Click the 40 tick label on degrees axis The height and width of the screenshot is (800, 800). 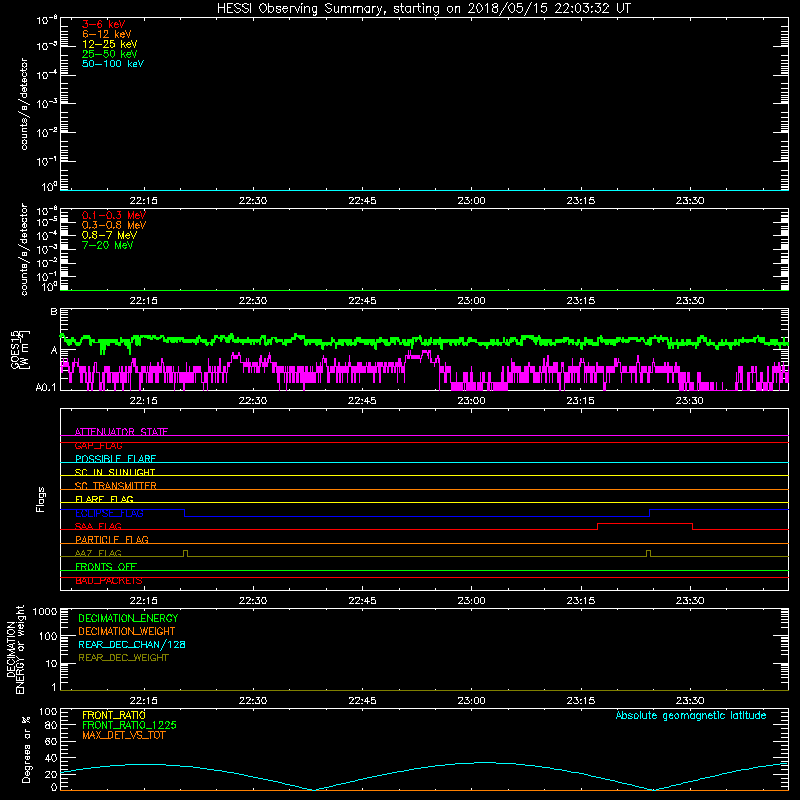click(51, 758)
